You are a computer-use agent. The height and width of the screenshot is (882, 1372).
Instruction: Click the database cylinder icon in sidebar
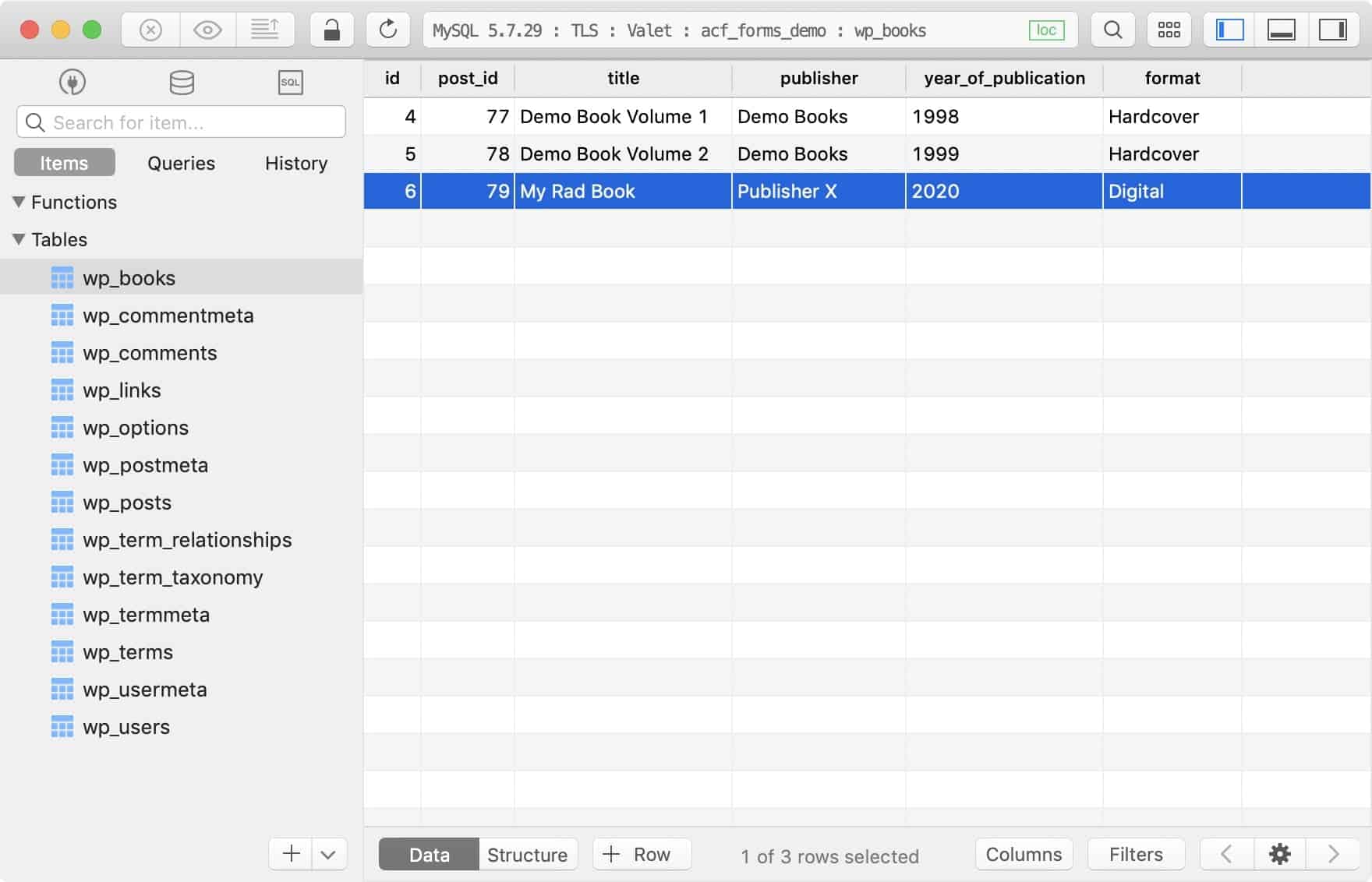[182, 83]
